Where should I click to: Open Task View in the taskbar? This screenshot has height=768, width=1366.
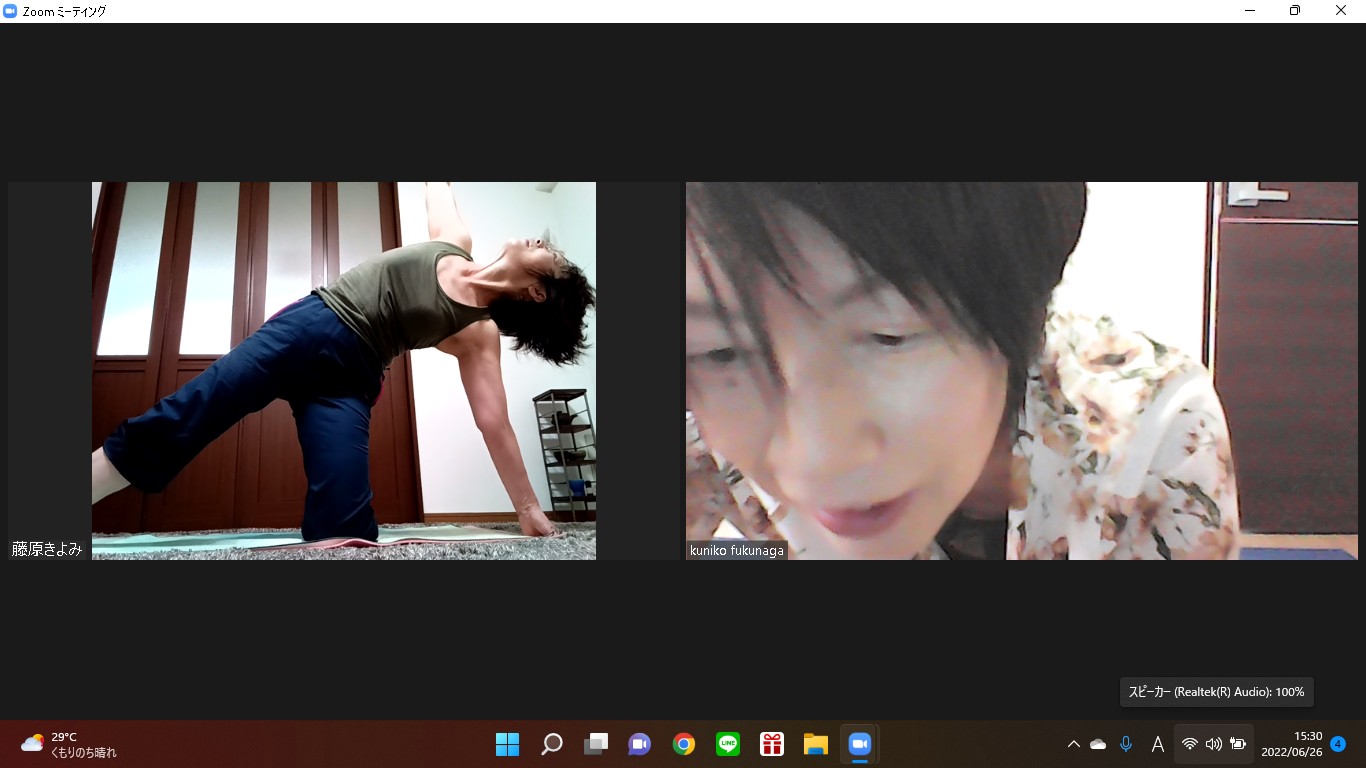point(596,744)
